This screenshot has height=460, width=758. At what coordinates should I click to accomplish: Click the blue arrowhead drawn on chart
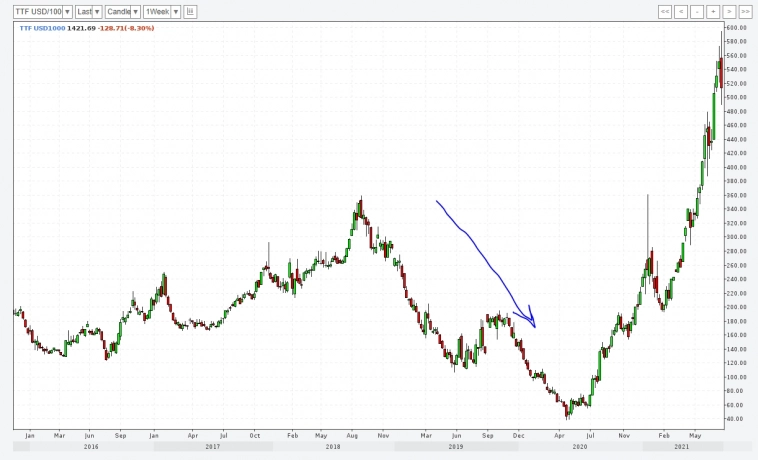[x=532, y=320]
